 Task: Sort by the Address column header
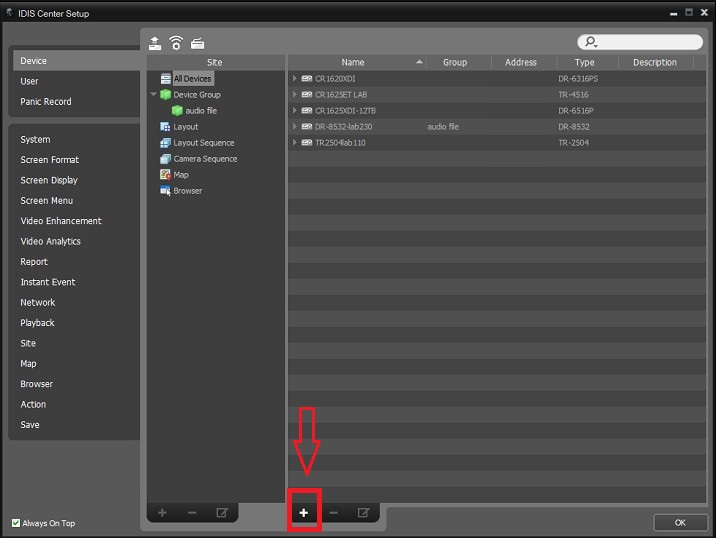click(x=524, y=62)
